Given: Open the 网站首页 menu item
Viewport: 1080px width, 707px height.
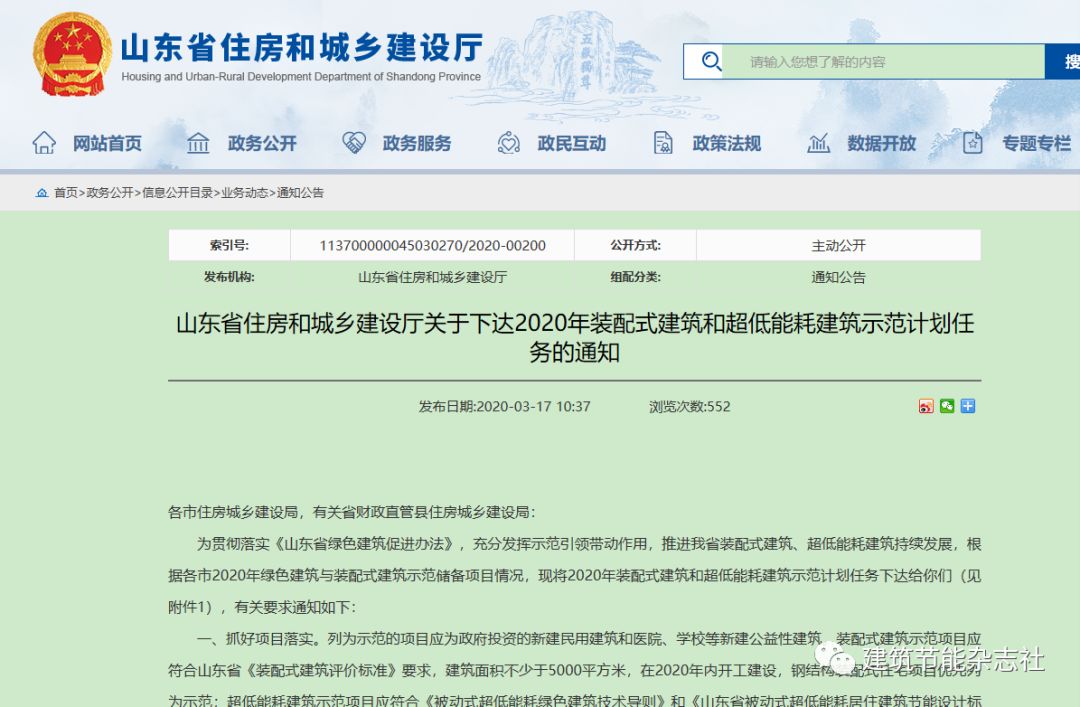Looking at the screenshot, I should pyautogui.click(x=107, y=143).
